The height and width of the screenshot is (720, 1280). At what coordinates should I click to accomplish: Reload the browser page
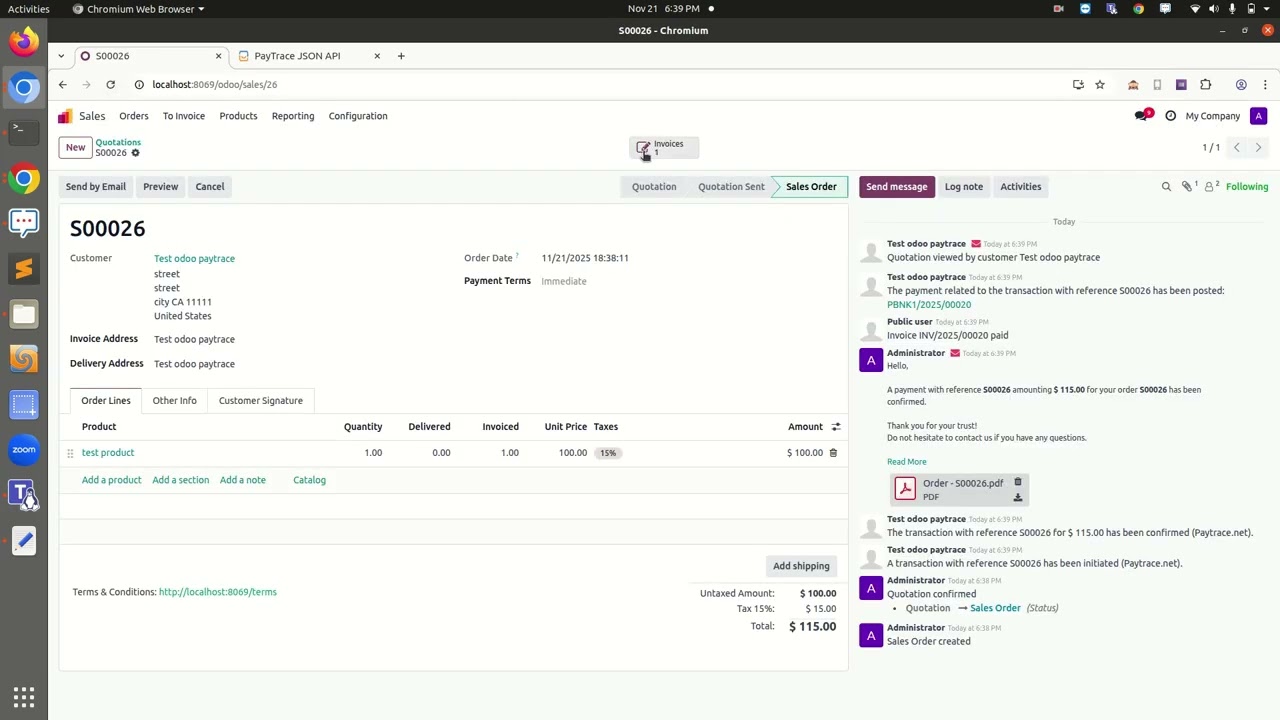point(110,85)
